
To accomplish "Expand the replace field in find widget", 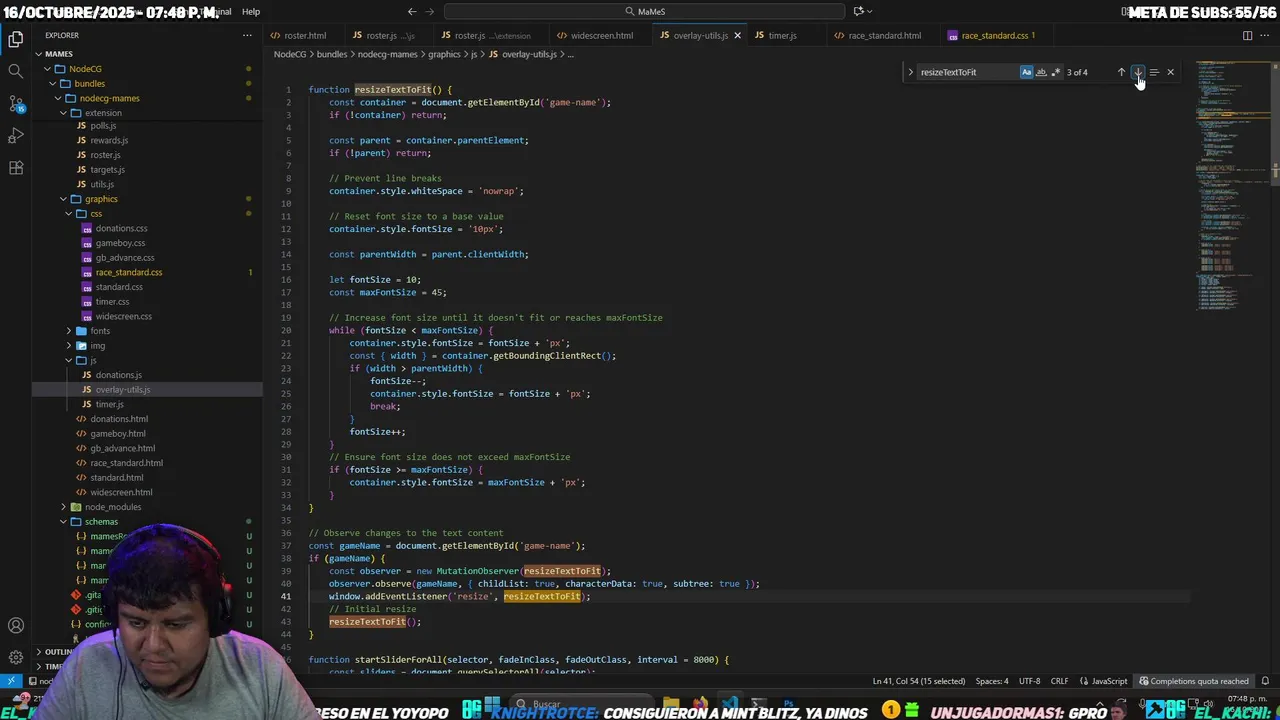I will click(910, 72).
